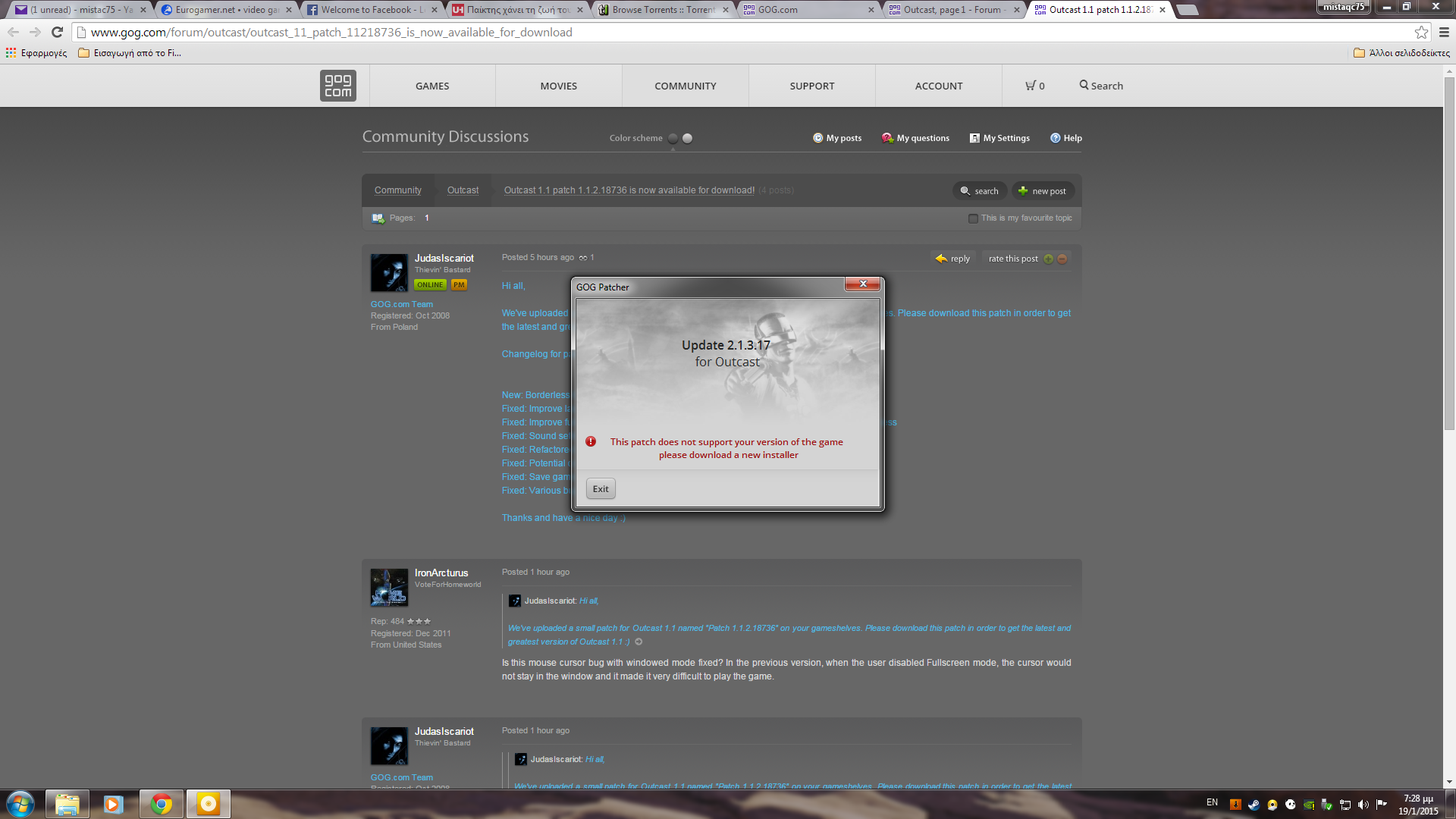Switch to the Browse Torrents tab

[x=662, y=10]
